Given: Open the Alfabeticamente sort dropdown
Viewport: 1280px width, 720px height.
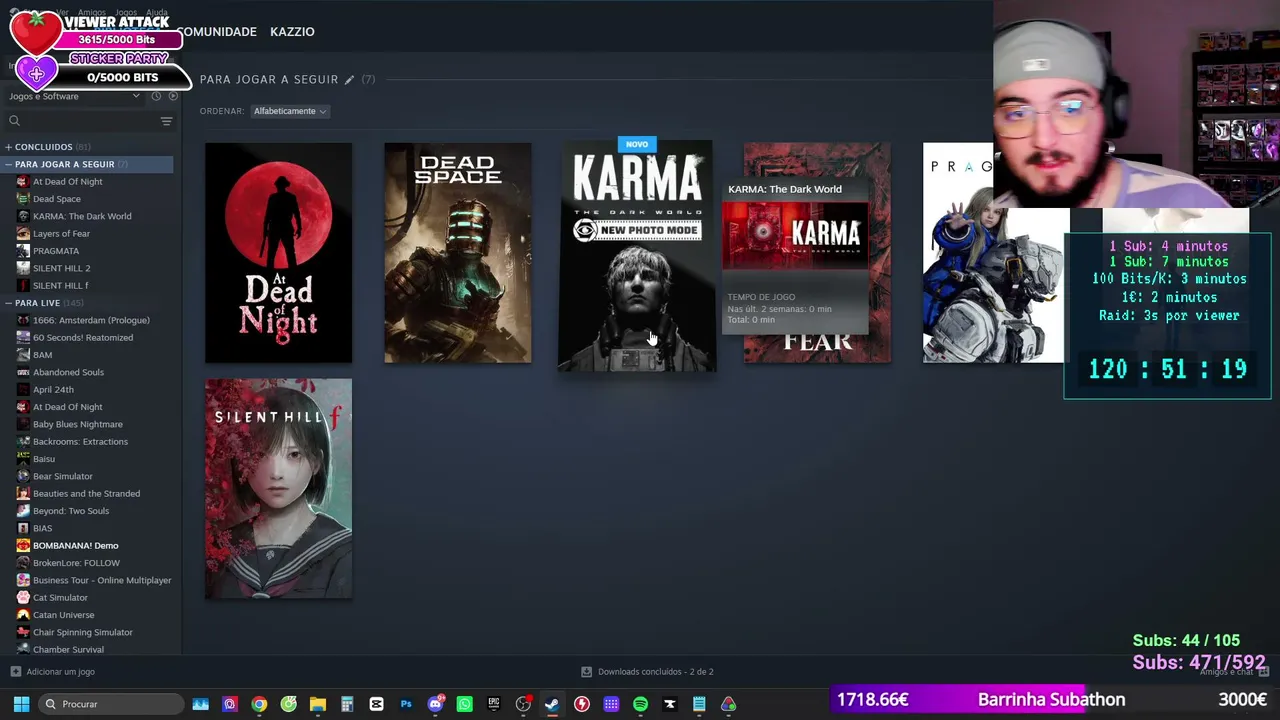Looking at the screenshot, I should point(289,111).
